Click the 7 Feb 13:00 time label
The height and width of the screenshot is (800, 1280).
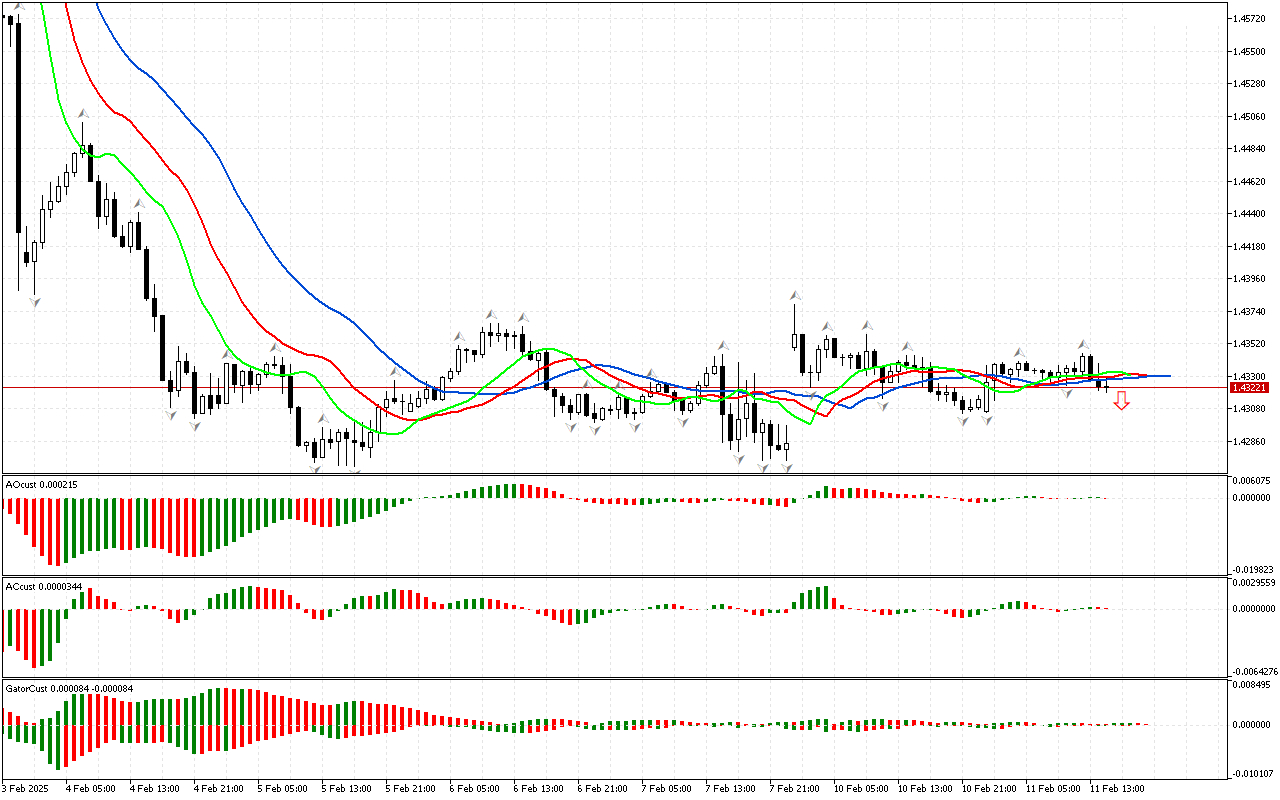pos(731,788)
